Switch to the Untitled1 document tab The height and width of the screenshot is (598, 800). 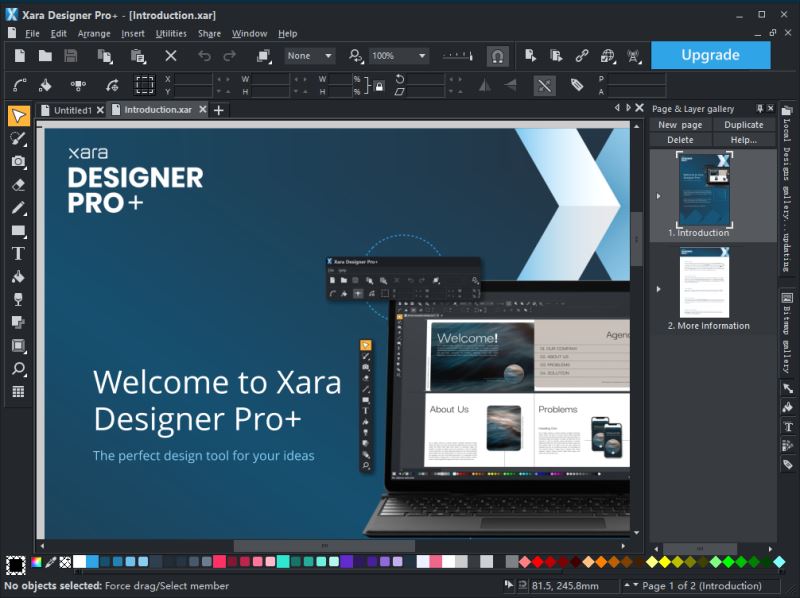click(72, 110)
